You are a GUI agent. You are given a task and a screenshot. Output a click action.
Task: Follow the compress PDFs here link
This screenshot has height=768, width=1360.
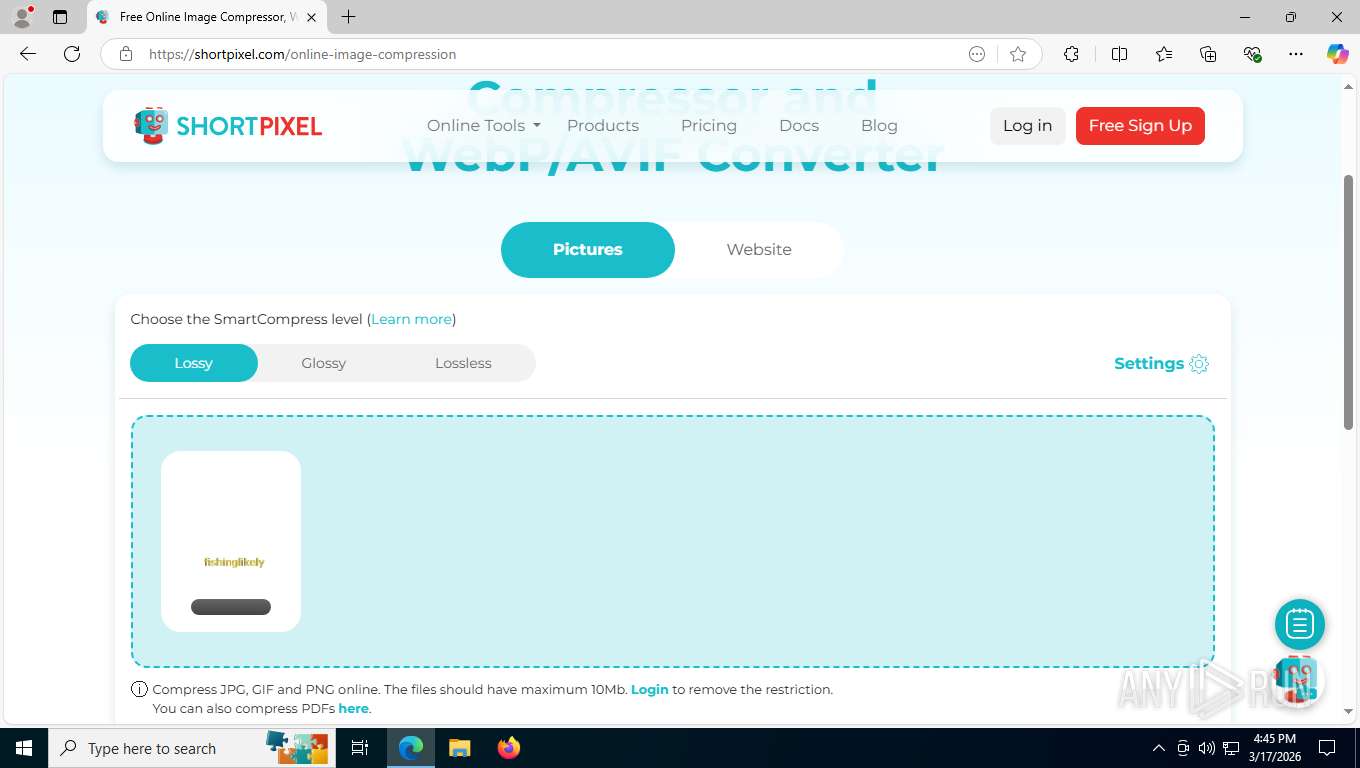pos(354,708)
